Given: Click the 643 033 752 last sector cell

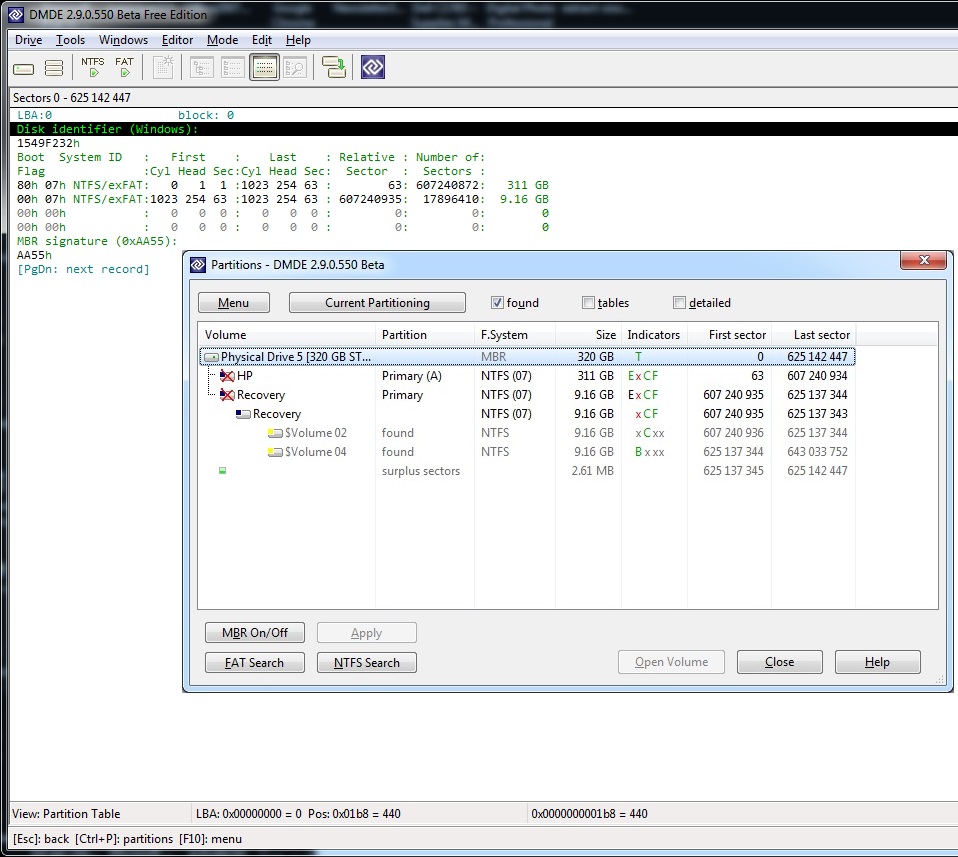Looking at the screenshot, I should click(817, 452).
